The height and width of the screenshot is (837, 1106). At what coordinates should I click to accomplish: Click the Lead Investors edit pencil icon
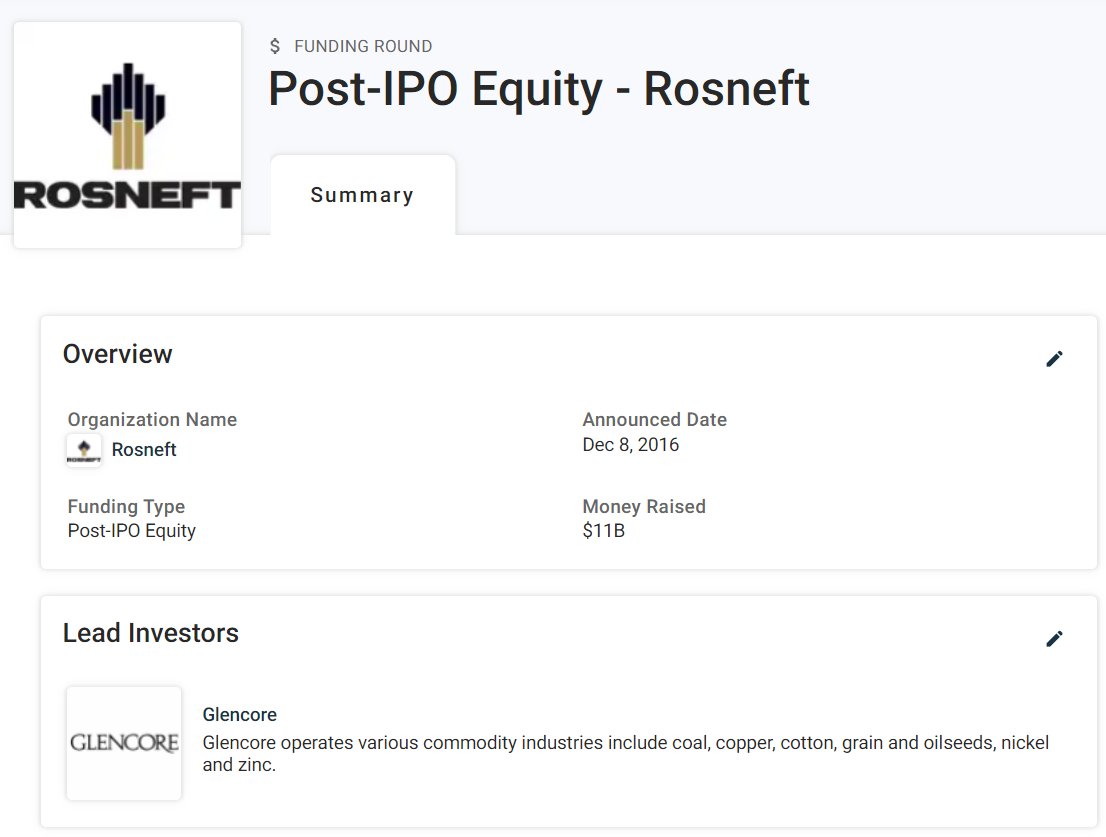click(x=1054, y=639)
